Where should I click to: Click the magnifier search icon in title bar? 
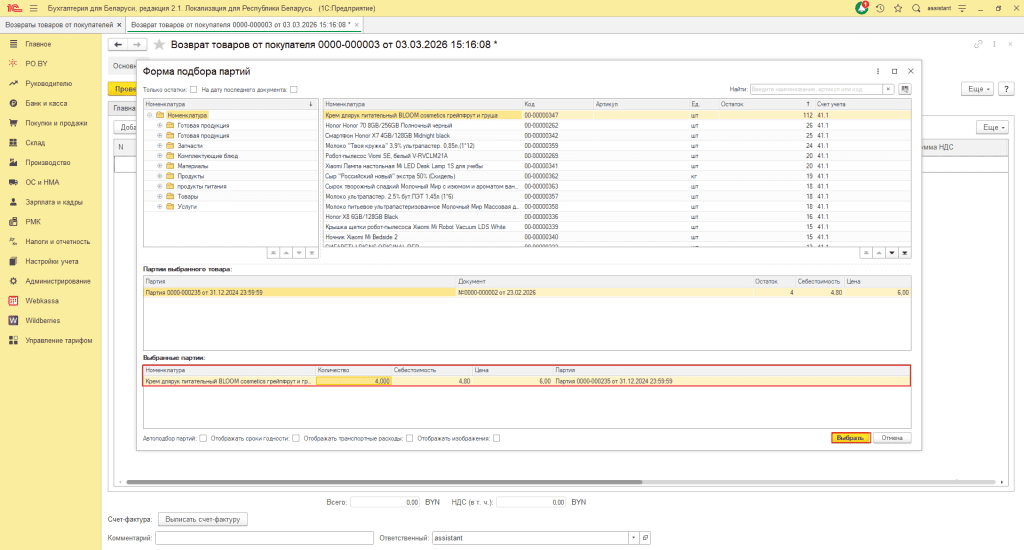point(918,8)
